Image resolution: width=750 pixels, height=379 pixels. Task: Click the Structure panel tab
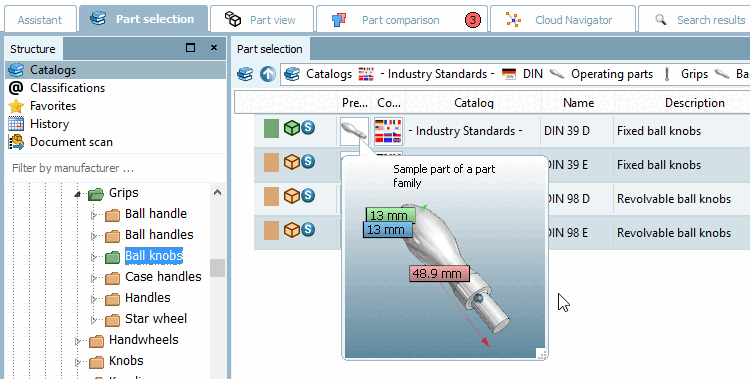click(x=33, y=49)
